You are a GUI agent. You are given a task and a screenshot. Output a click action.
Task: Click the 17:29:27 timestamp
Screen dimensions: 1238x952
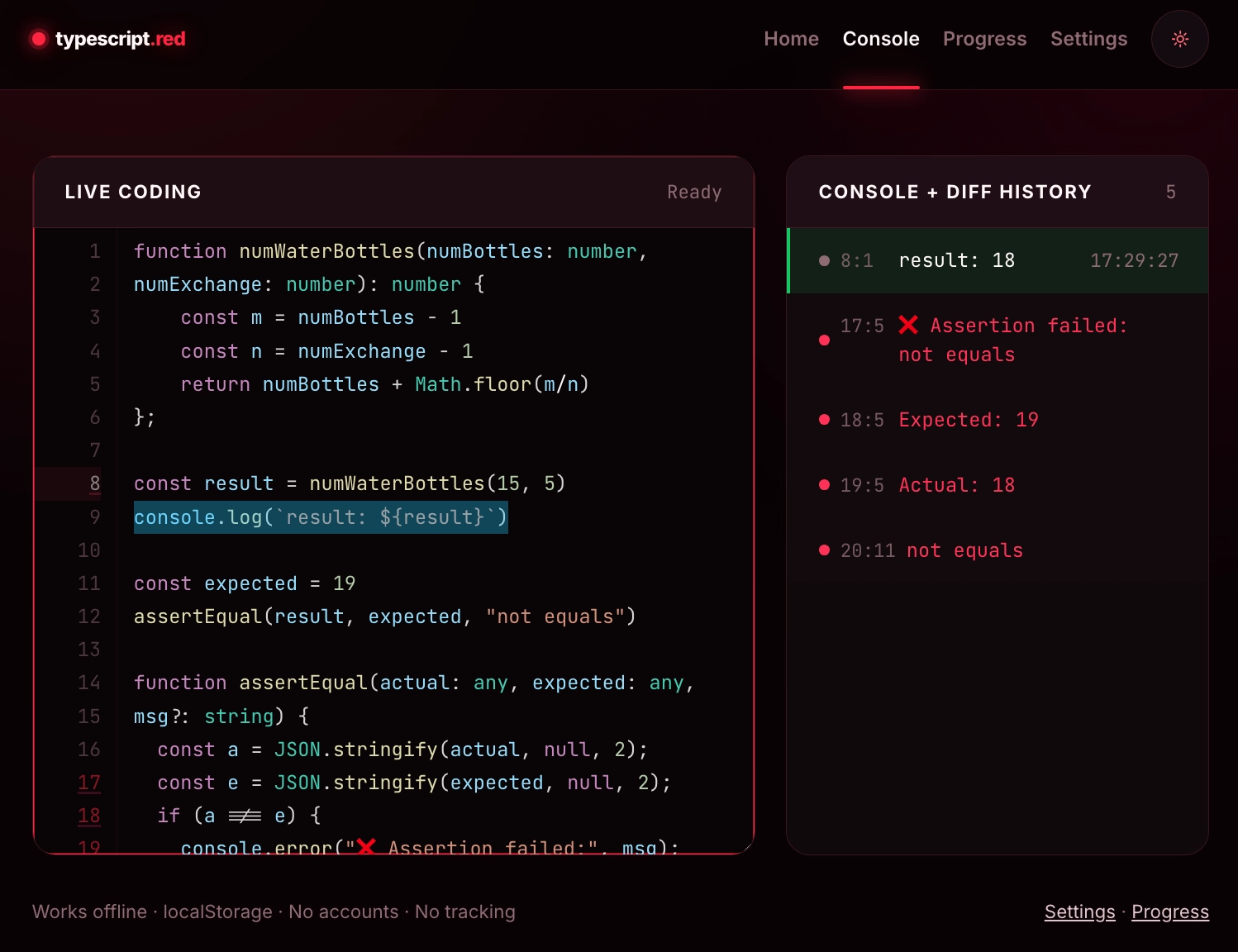[1134, 260]
